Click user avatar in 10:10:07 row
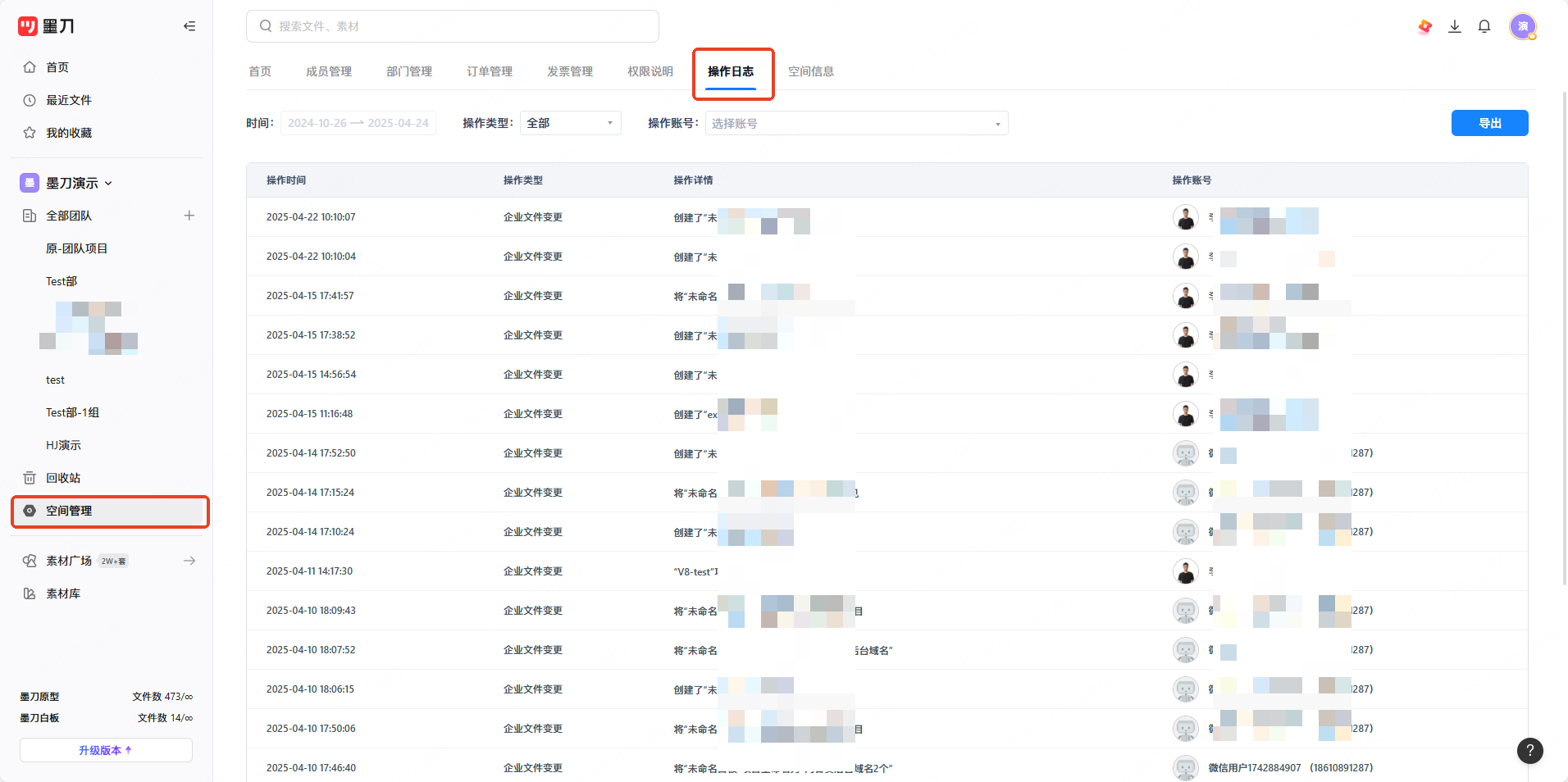This screenshot has width=1568, height=782. tap(1186, 217)
